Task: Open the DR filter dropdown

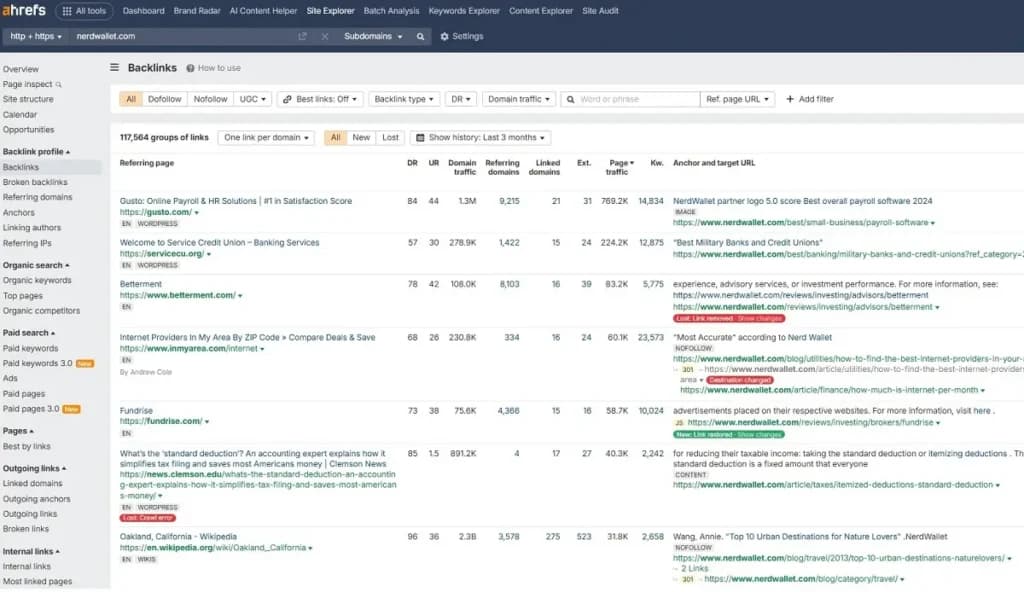Action: pyautogui.click(x=460, y=99)
